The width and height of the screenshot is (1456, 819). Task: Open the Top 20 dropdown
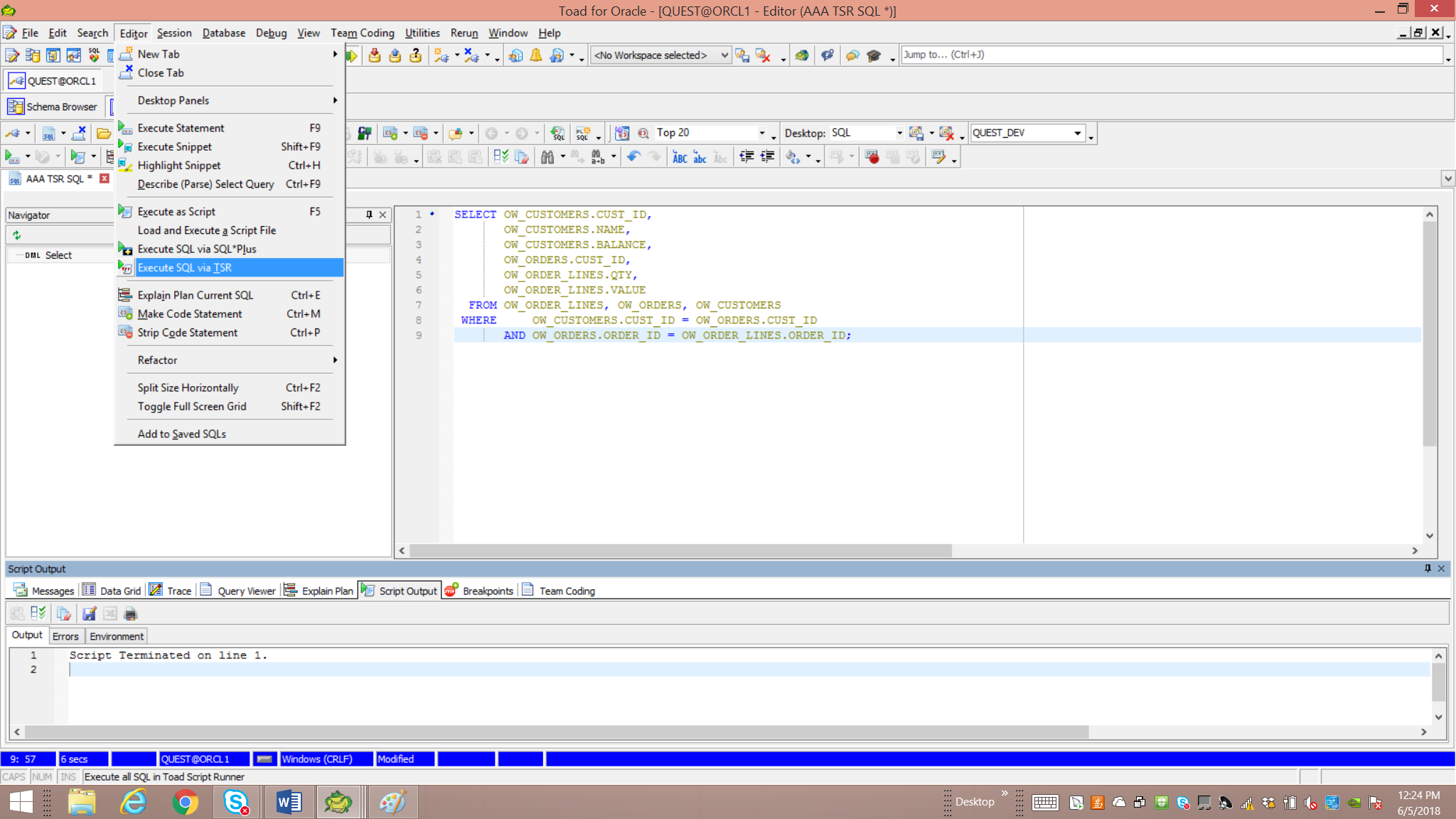point(761,133)
